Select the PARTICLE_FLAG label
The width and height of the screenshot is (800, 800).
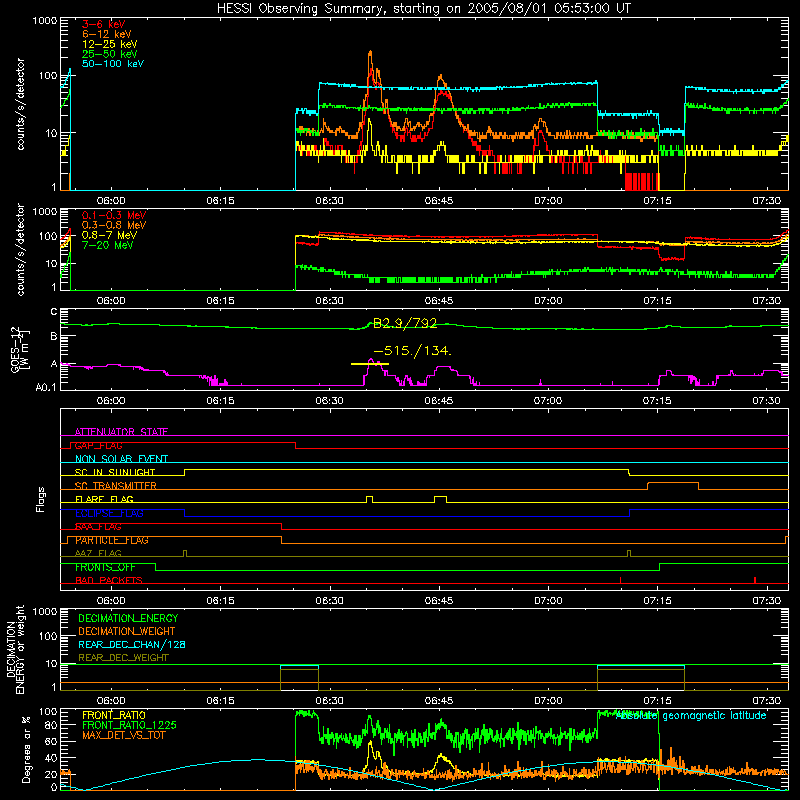click(x=112, y=540)
